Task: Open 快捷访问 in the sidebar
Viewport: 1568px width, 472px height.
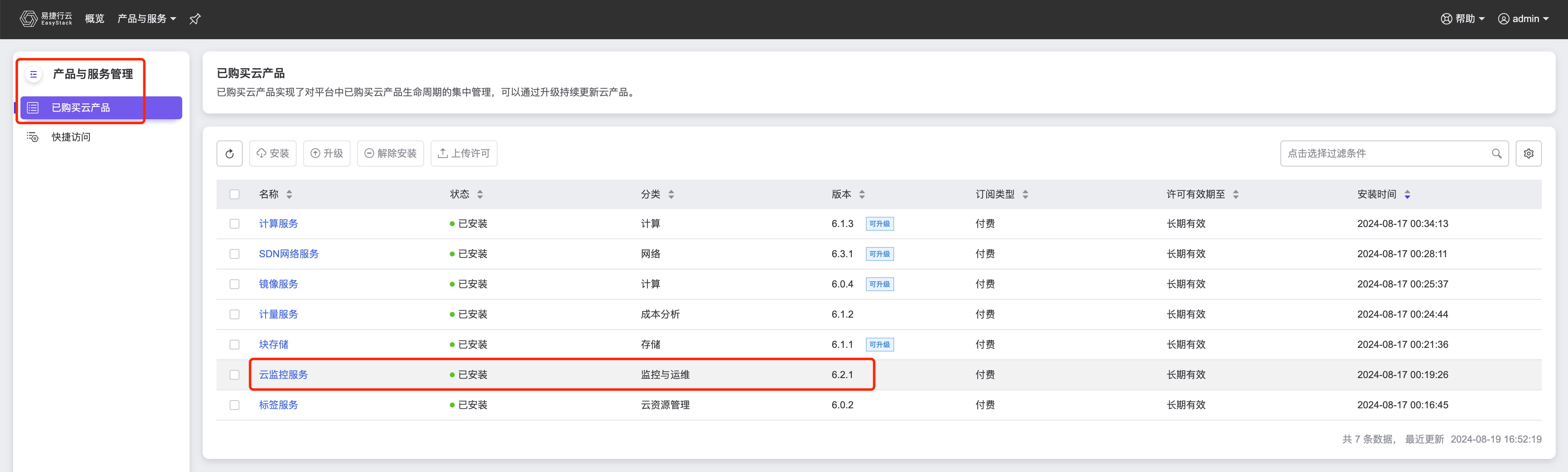Action: coord(71,137)
